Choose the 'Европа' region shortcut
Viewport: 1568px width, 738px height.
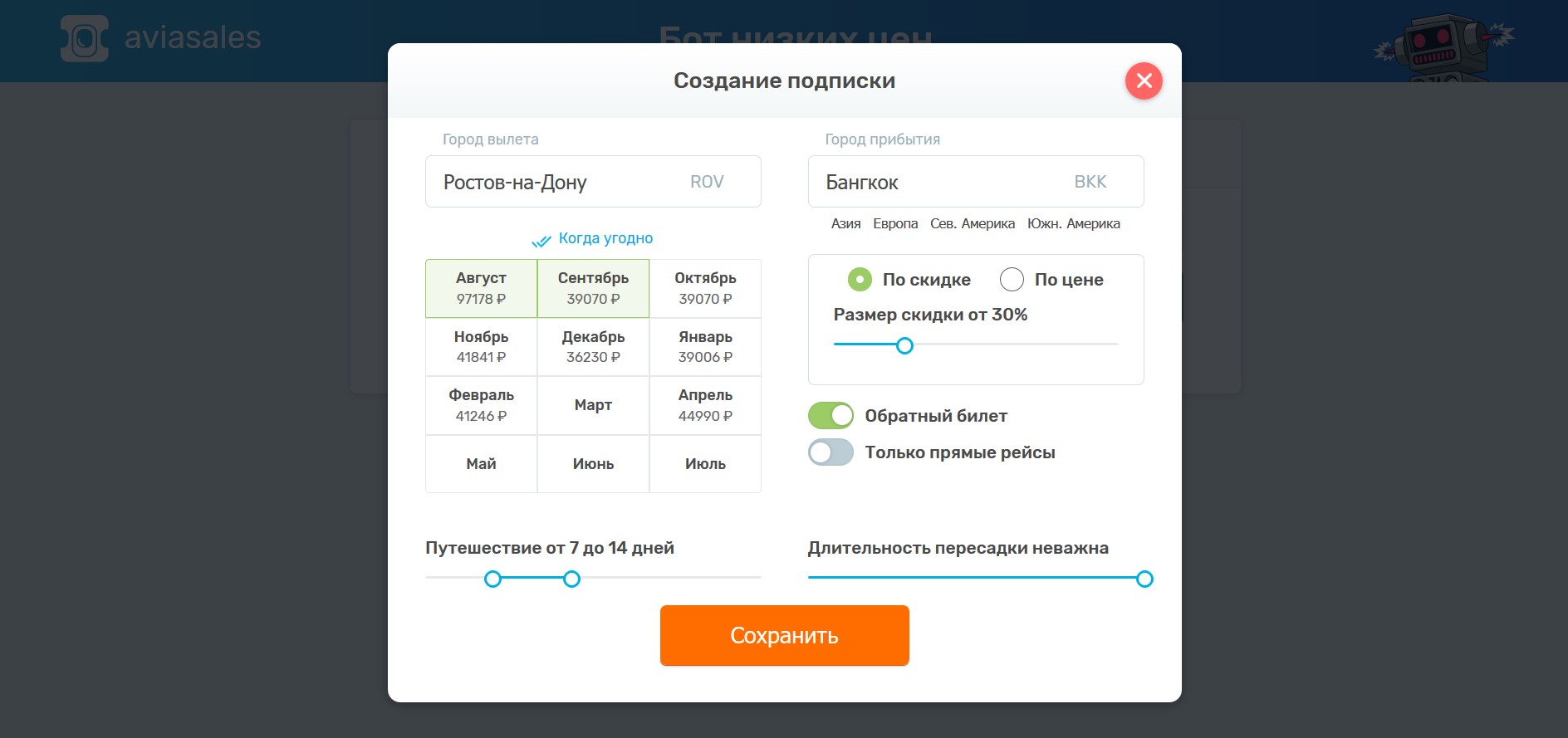(895, 224)
